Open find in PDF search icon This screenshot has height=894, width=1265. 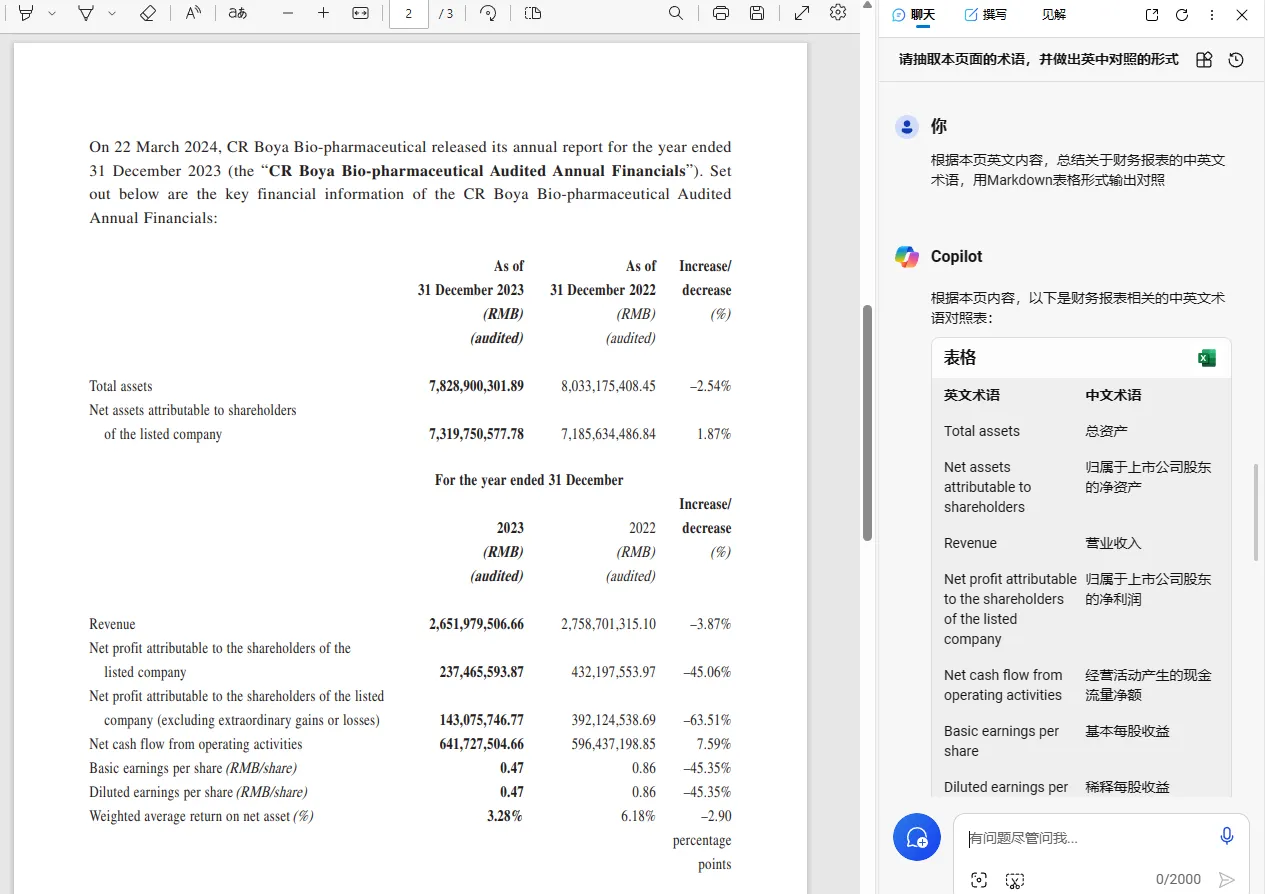[x=676, y=13]
